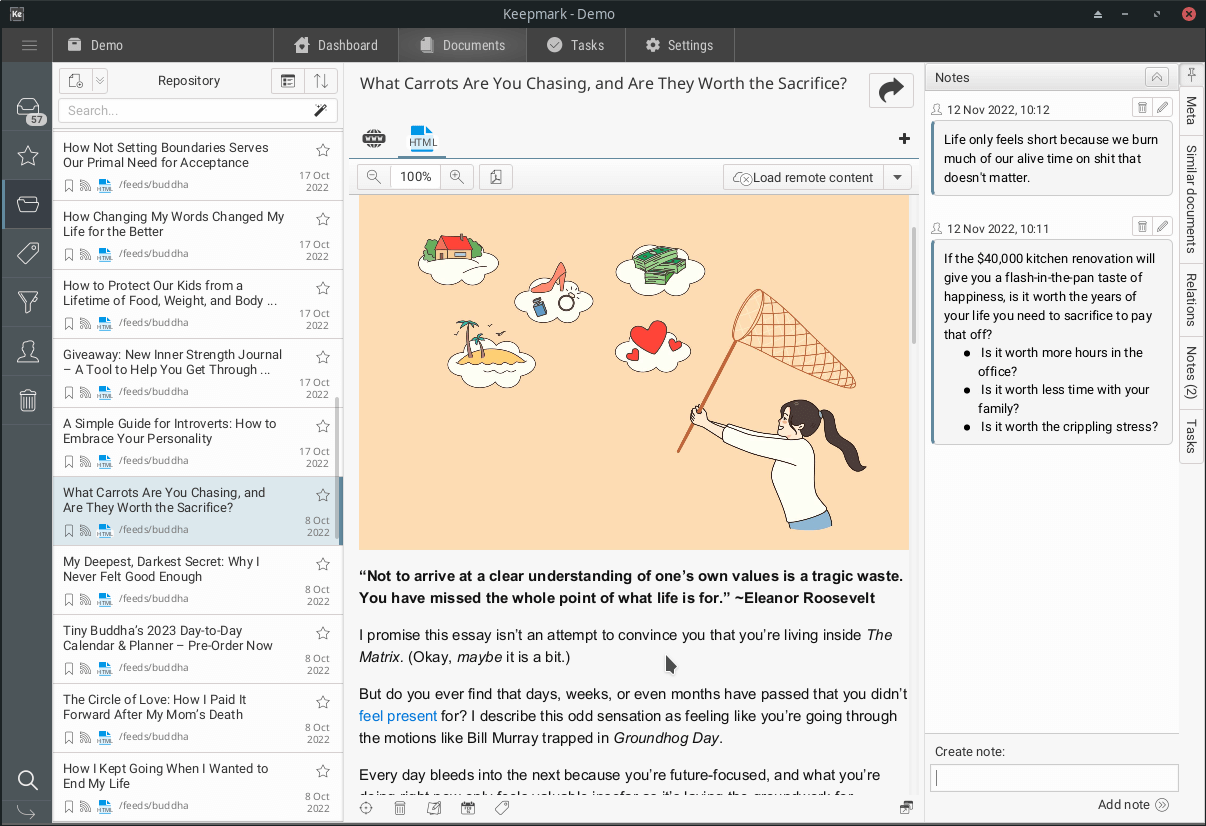Click the Create note text field

tap(1054, 778)
